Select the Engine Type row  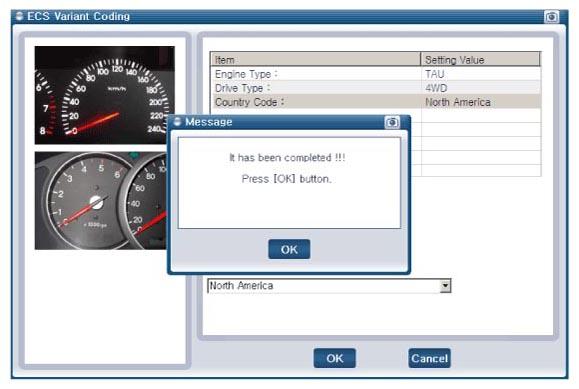[x=376, y=74]
